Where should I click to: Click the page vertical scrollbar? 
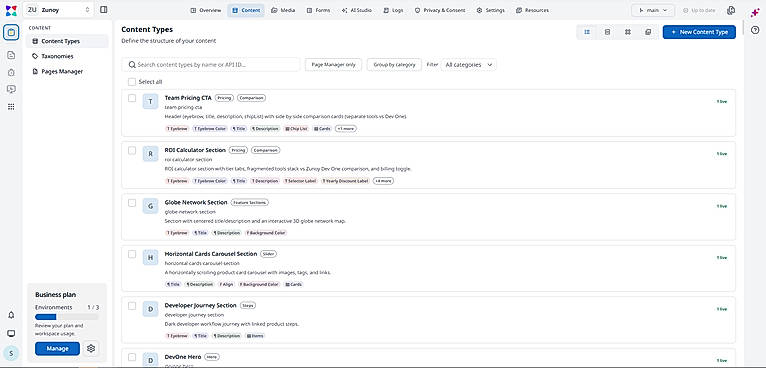pyautogui.click(x=742, y=28)
